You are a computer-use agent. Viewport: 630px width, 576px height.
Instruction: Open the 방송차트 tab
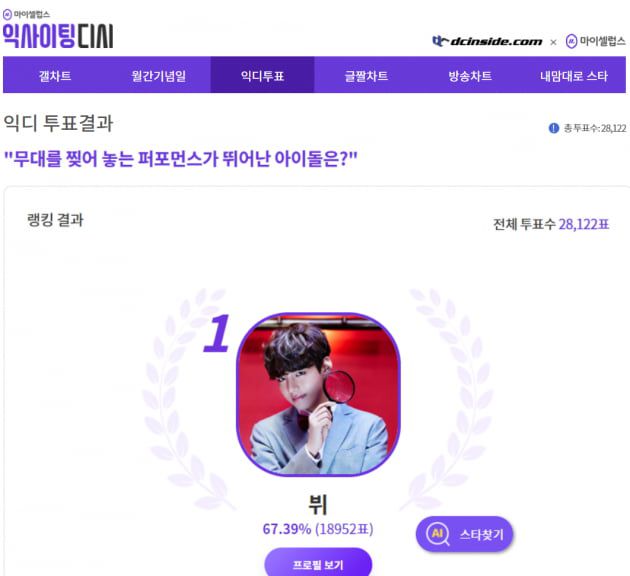470,76
